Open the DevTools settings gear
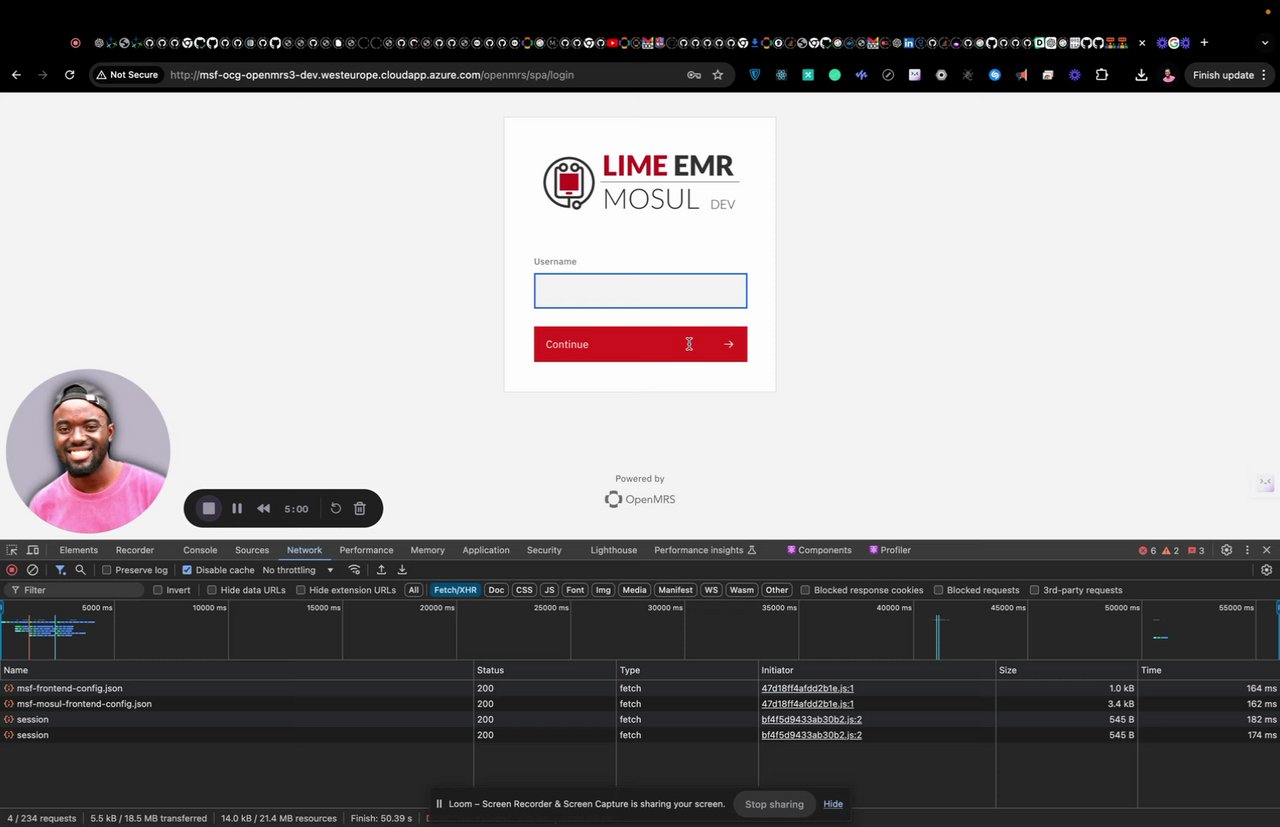Image resolution: width=1280 pixels, height=827 pixels. coord(1227,550)
